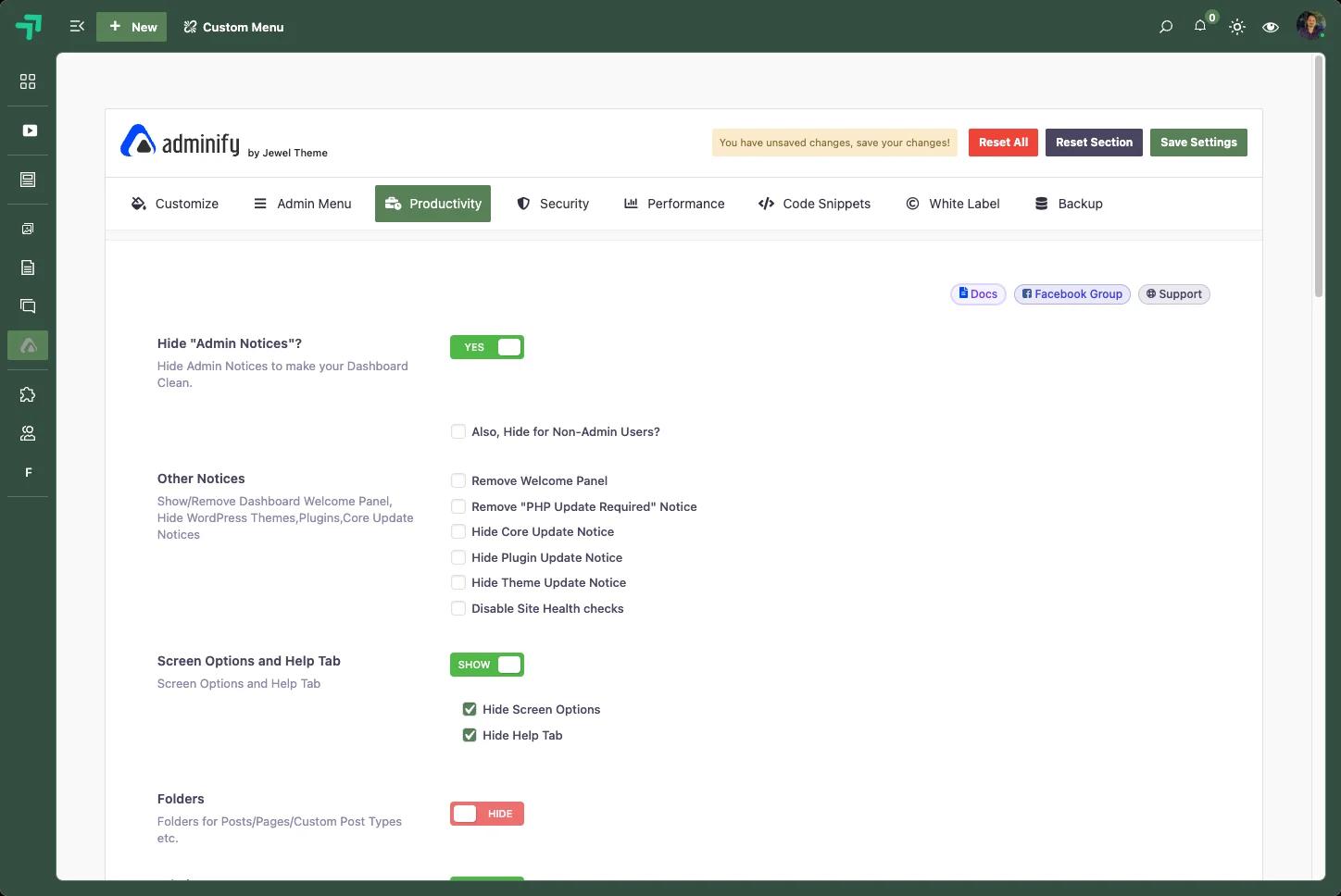Uncheck Hide Screen Options
This screenshot has height=896, width=1341.
click(x=470, y=709)
